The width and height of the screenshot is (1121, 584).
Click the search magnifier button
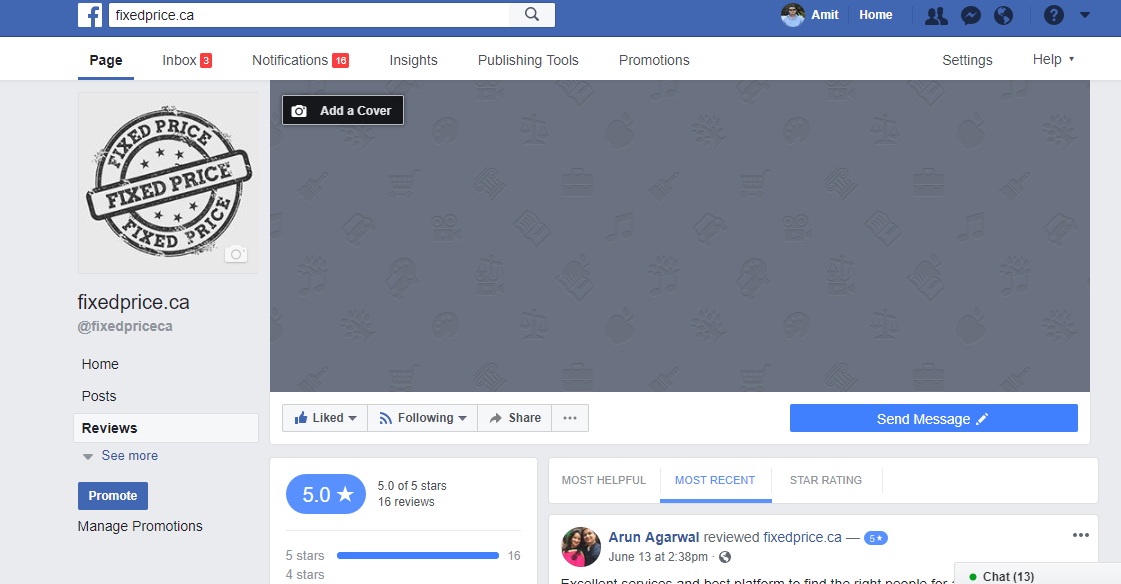coord(532,15)
